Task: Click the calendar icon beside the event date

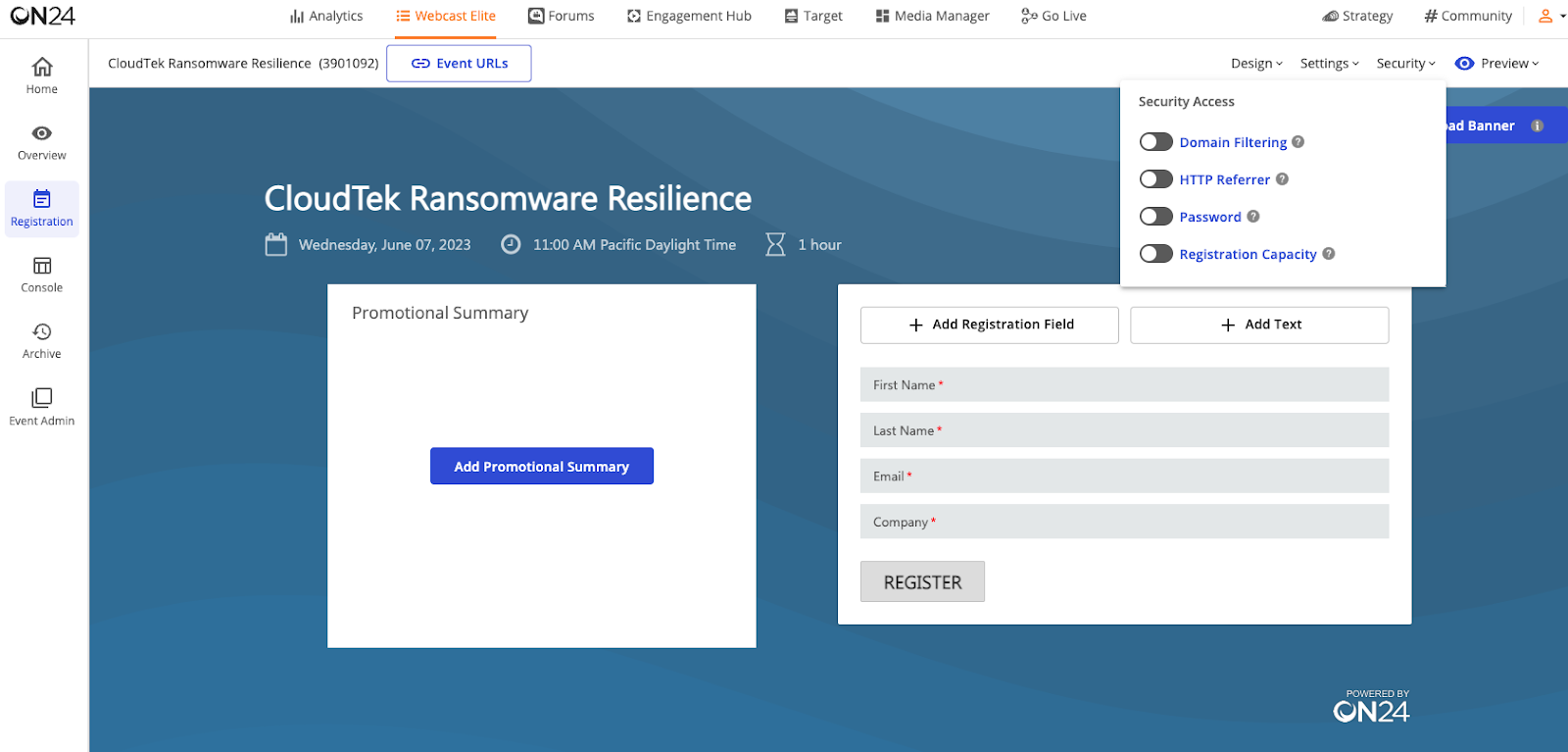Action: pos(276,244)
